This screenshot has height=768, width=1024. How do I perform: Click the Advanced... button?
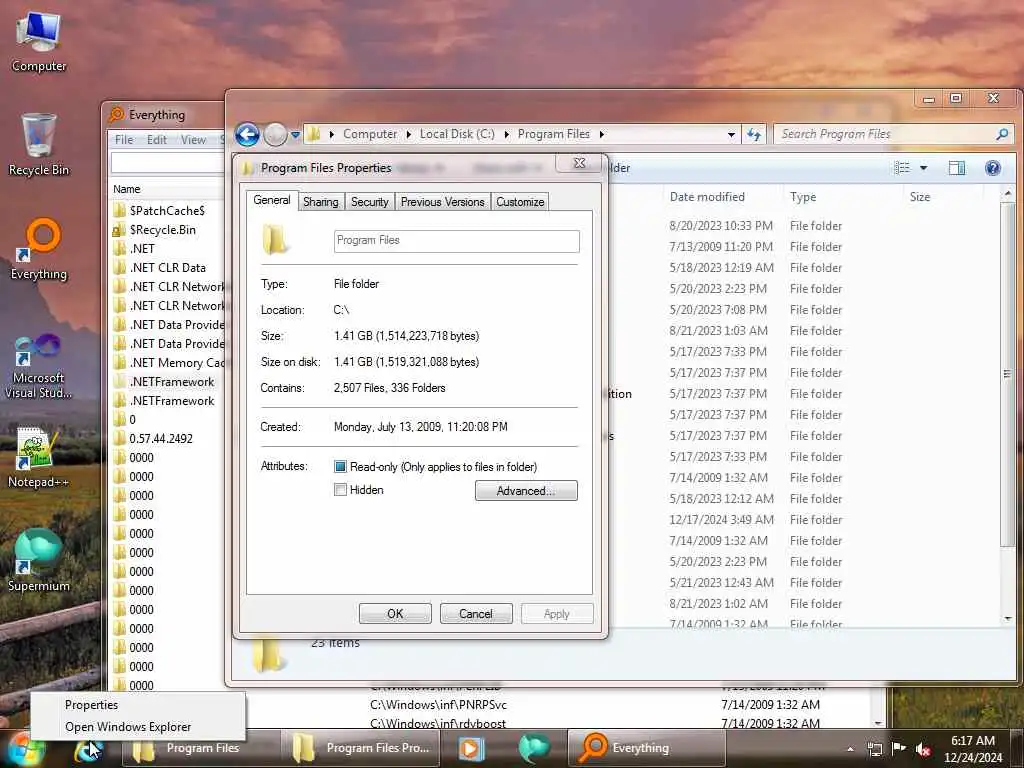coord(526,490)
